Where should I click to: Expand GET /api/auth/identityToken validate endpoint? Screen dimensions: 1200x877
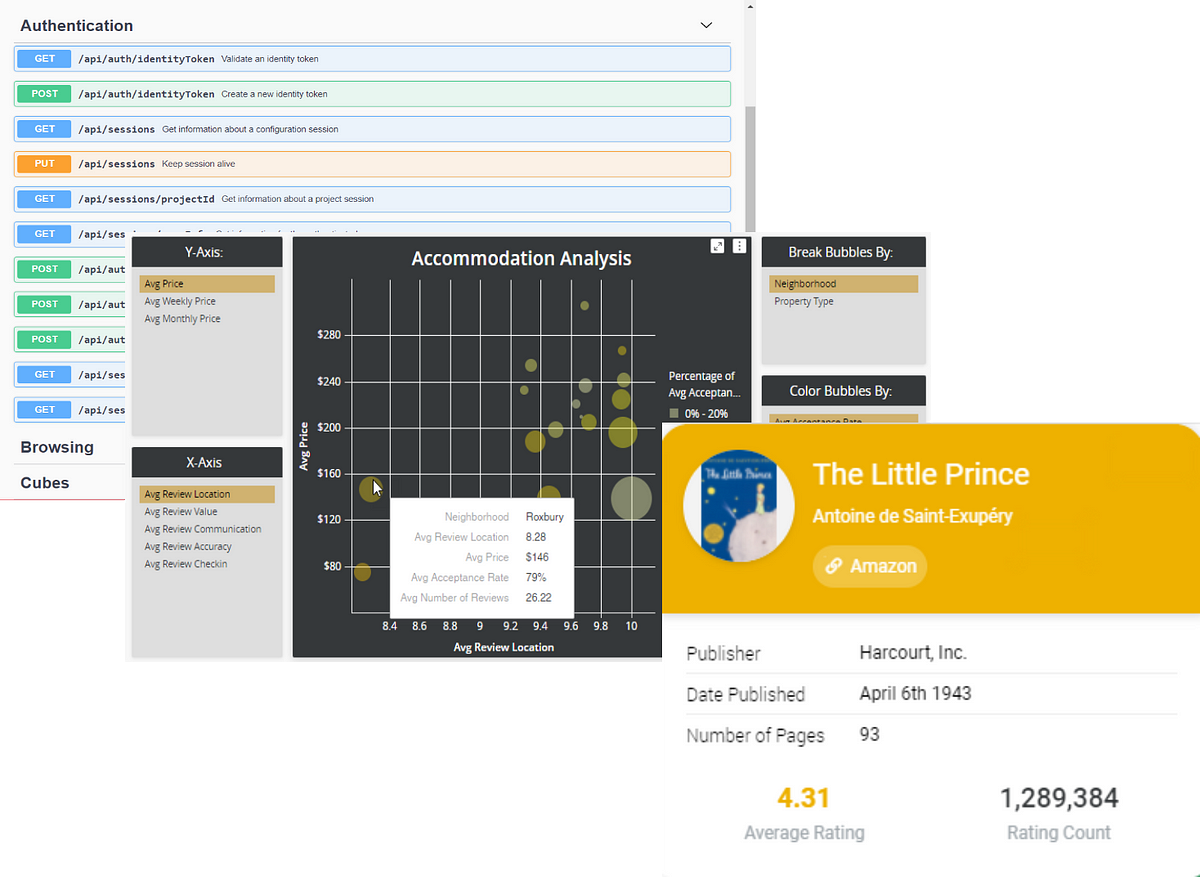[372, 59]
